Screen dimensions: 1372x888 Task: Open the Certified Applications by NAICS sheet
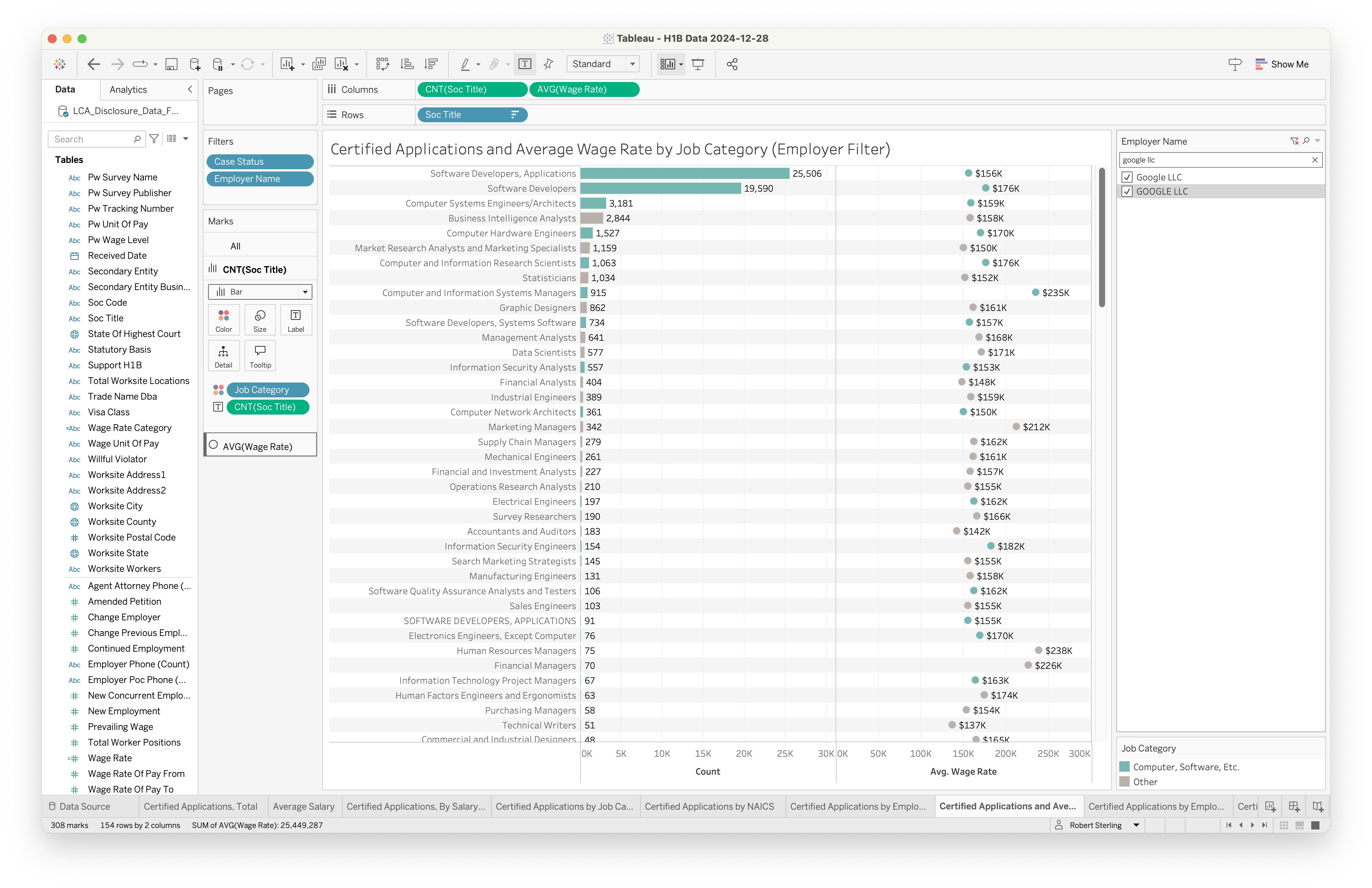pos(709,806)
